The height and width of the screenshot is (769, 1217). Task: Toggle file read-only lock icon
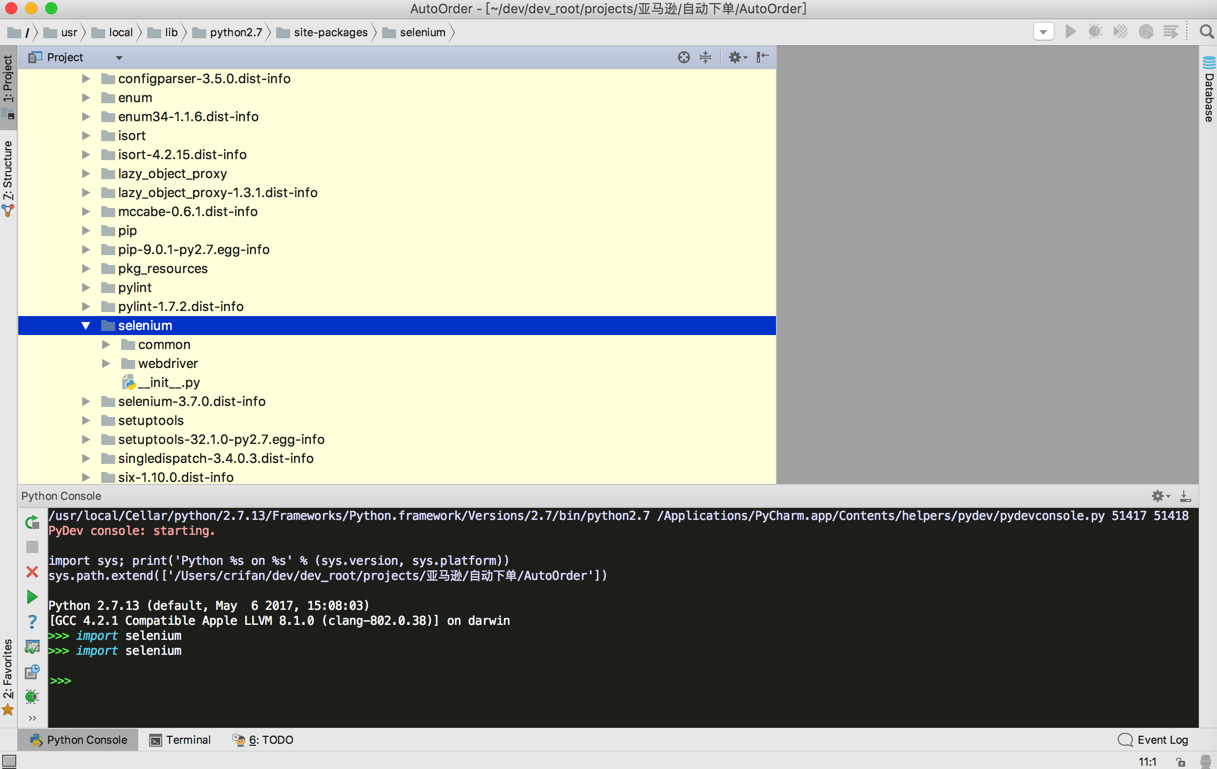click(1181, 762)
